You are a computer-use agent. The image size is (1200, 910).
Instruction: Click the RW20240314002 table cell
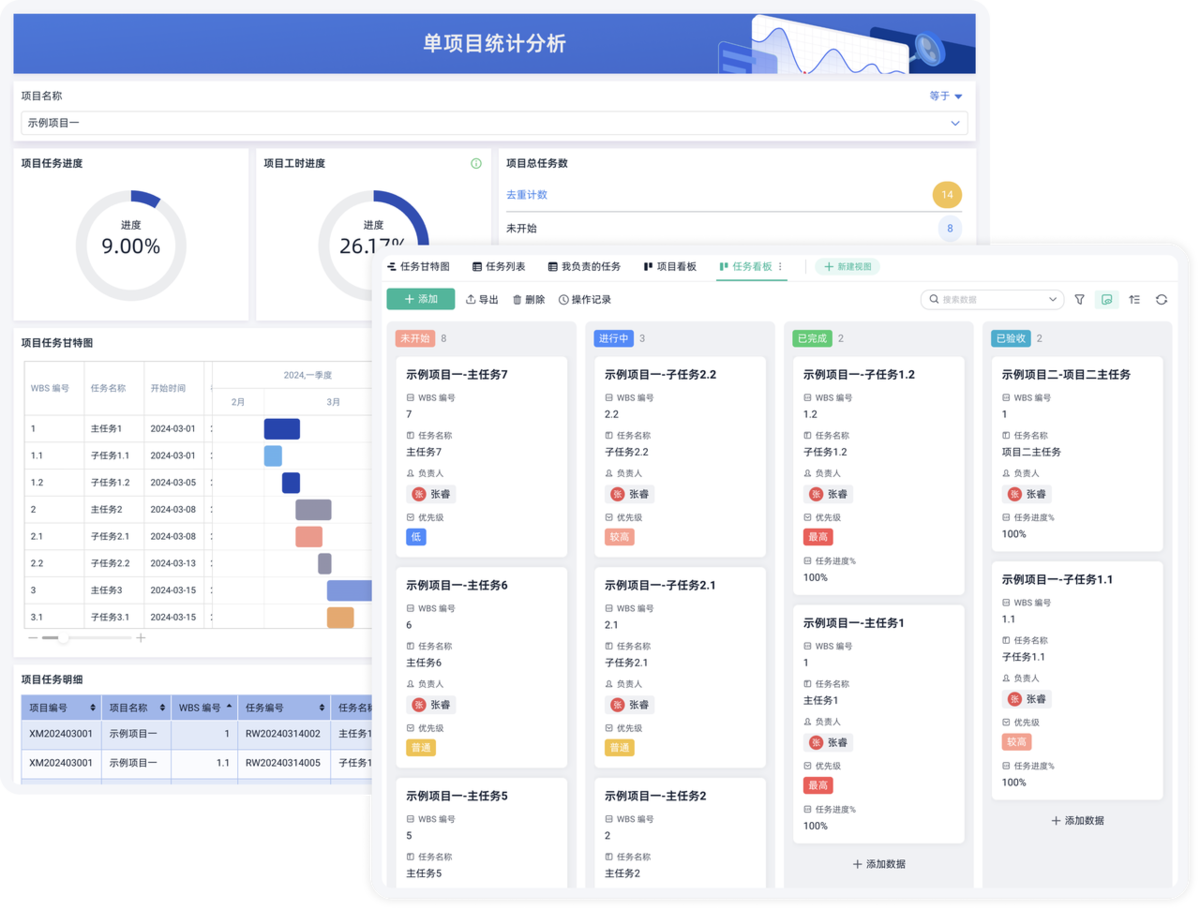pos(283,734)
